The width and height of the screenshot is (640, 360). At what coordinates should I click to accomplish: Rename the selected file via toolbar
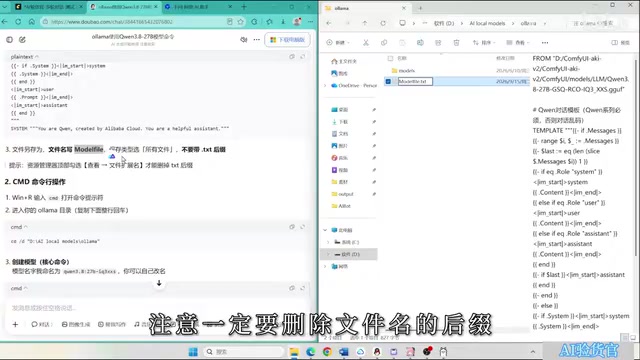pos(420,42)
